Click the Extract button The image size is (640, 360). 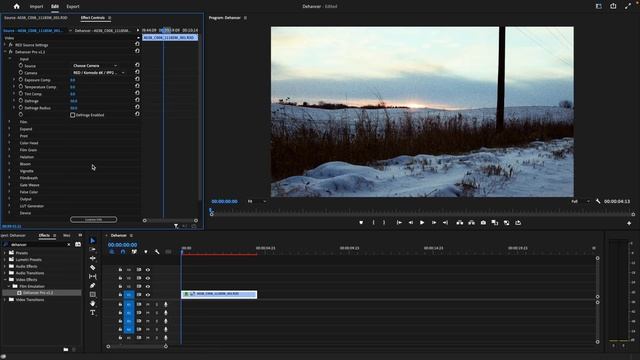coord(471,223)
